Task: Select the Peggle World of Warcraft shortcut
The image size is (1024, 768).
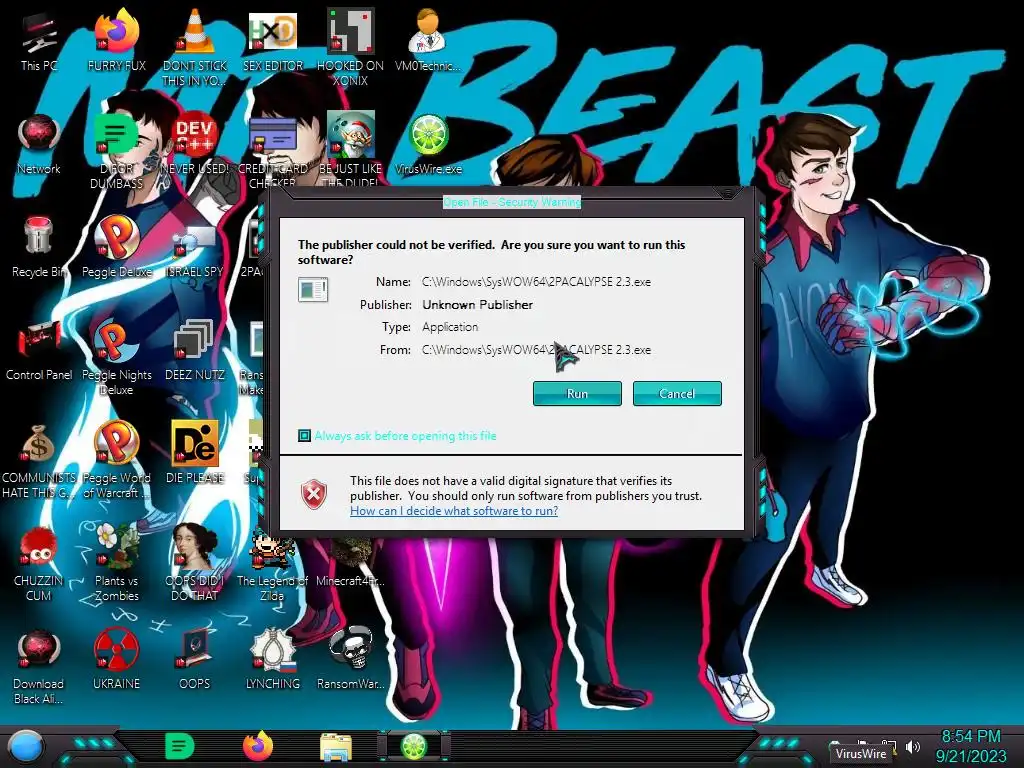Action: 116,460
